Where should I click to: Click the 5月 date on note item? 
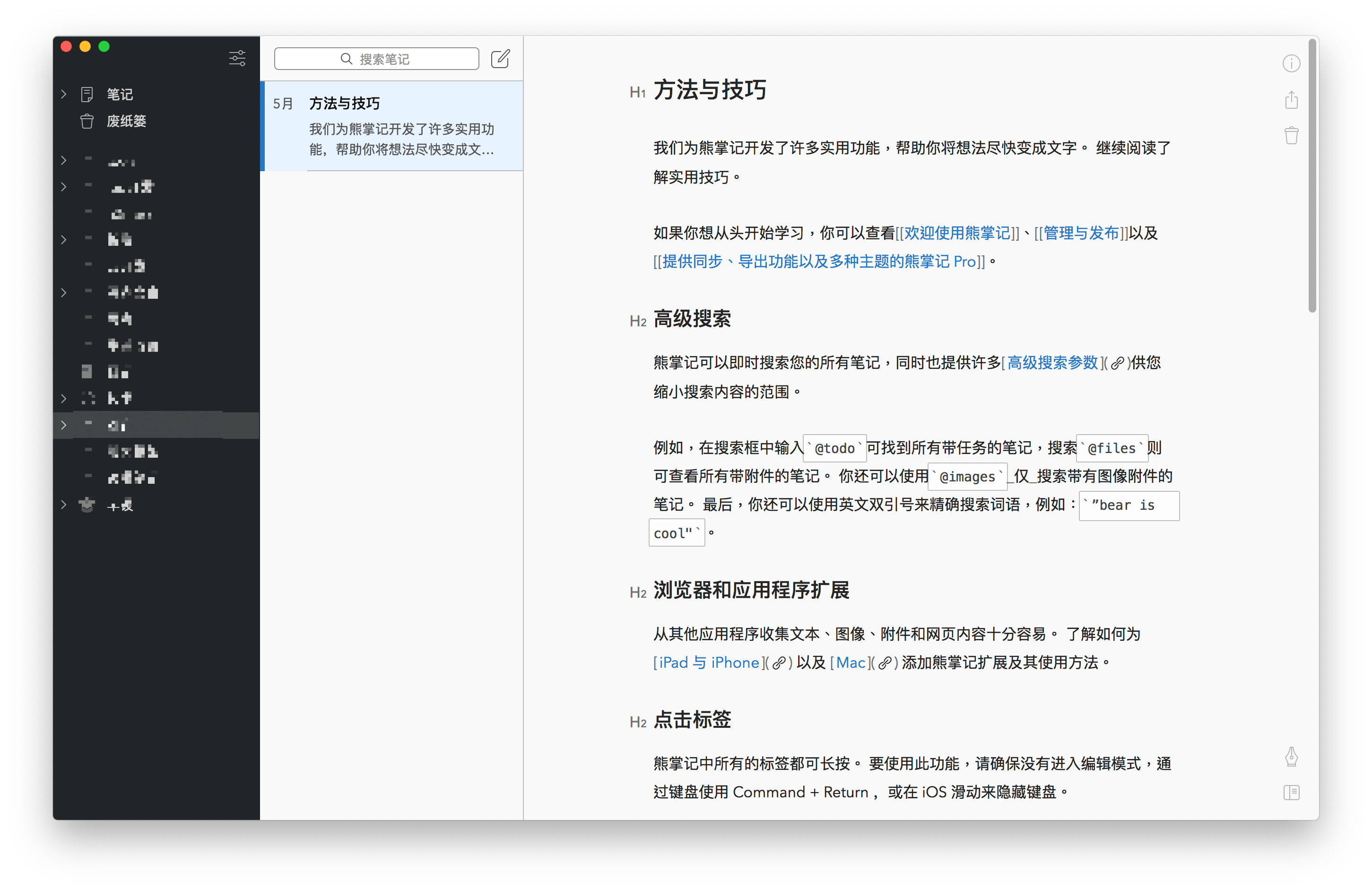coord(283,104)
